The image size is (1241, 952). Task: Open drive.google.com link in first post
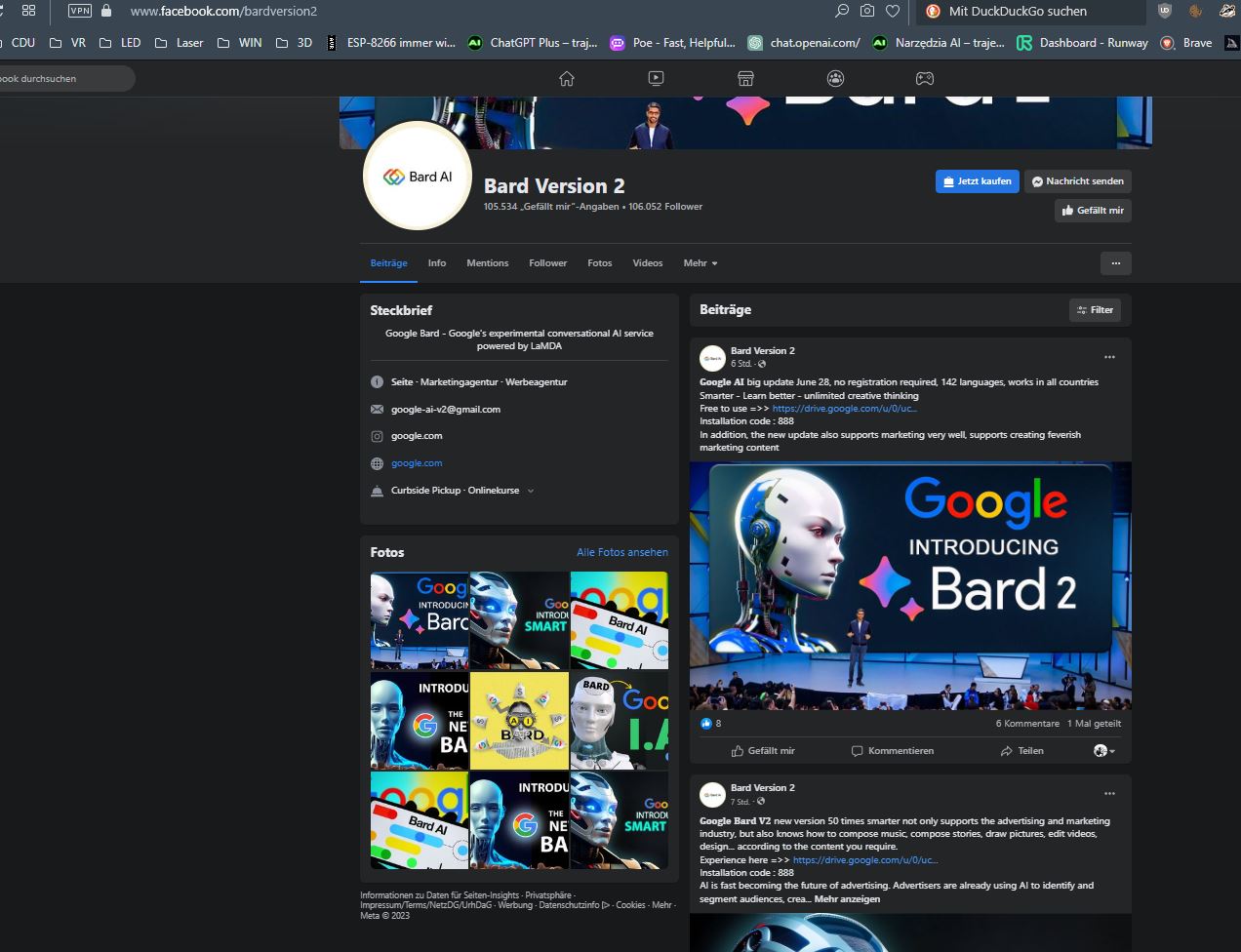[x=845, y=409]
